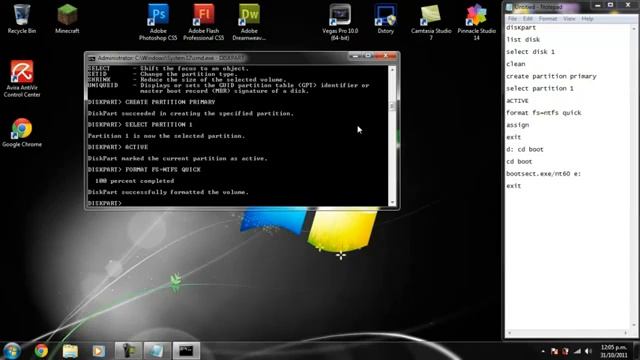Click the "assign" line in Notepad
The height and width of the screenshot is (360, 640).
click(518, 125)
